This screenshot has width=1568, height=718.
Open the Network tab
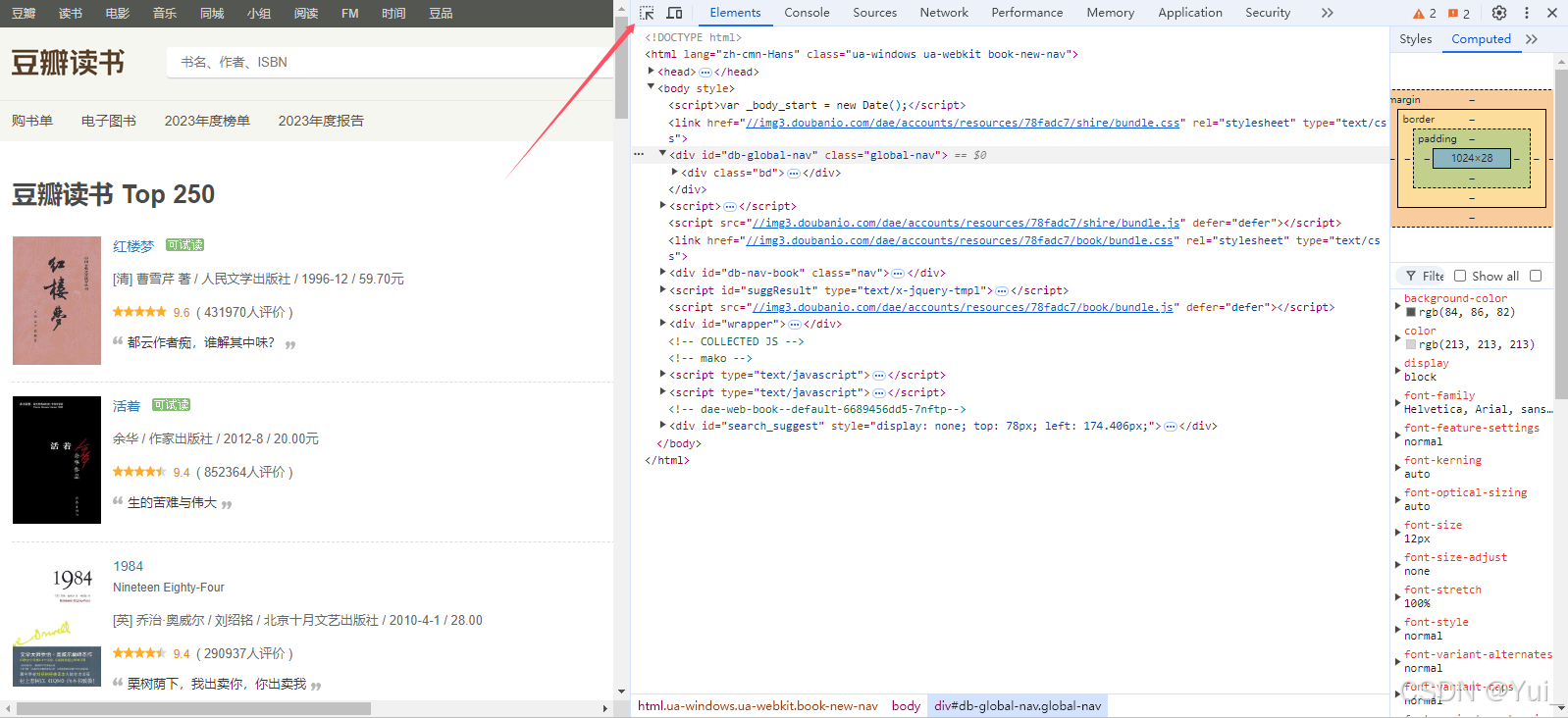944,13
